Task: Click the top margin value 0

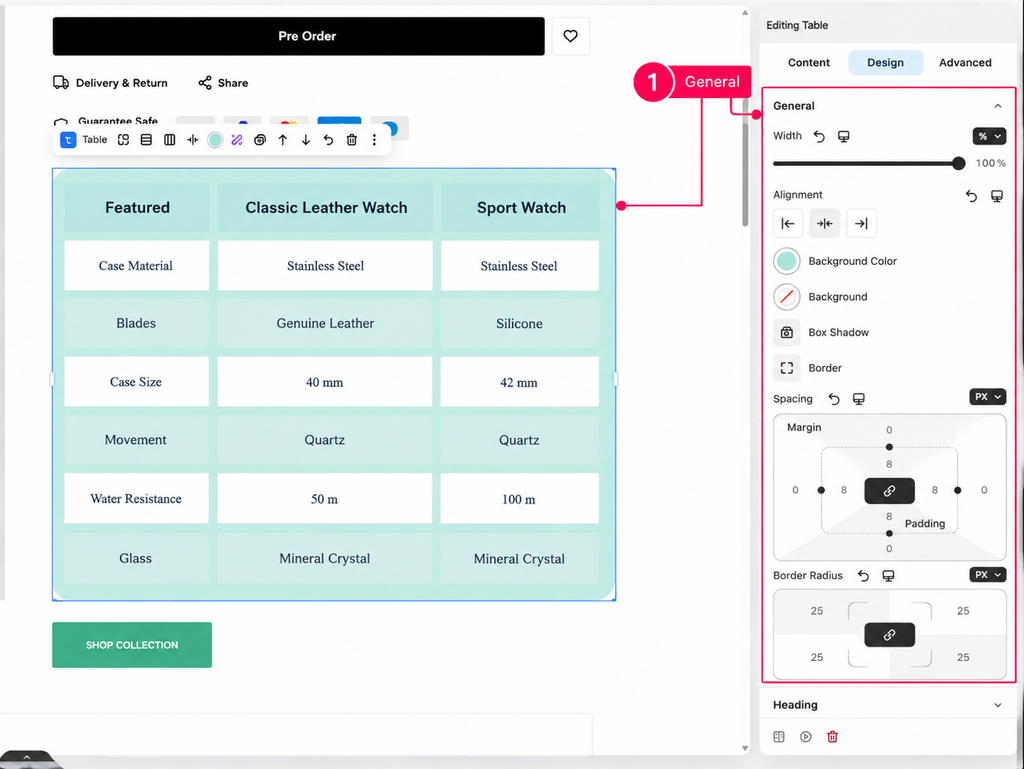Action: coord(889,430)
